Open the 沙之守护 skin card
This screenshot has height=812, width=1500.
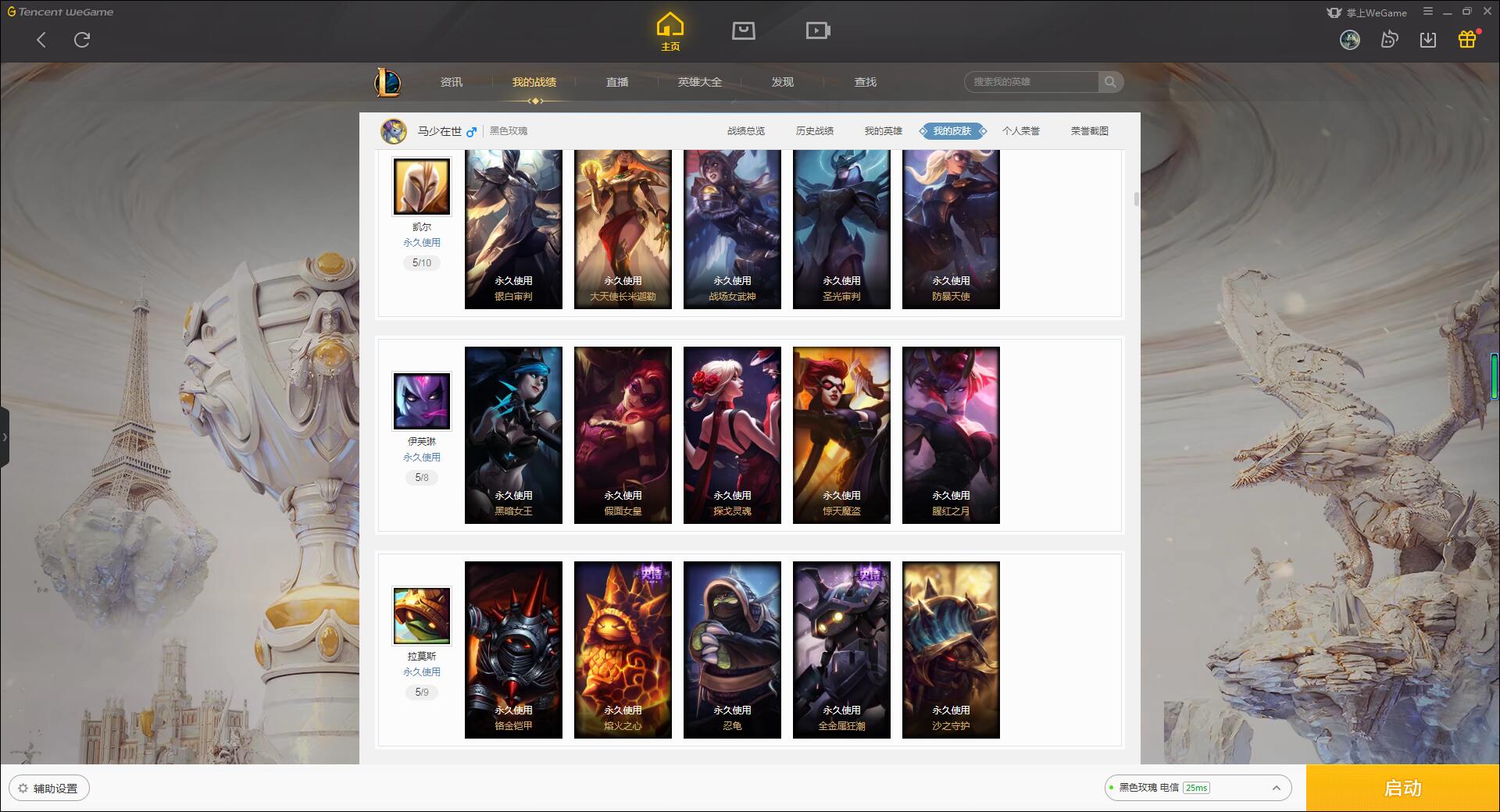(x=951, y=650)
